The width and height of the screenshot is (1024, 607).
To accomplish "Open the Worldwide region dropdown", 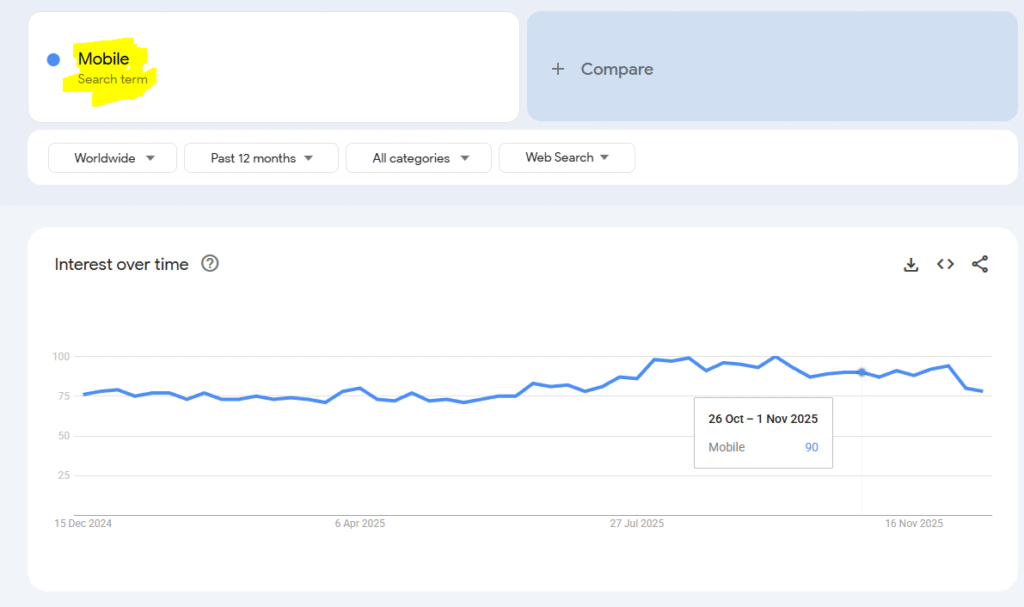I will point(113,158).
